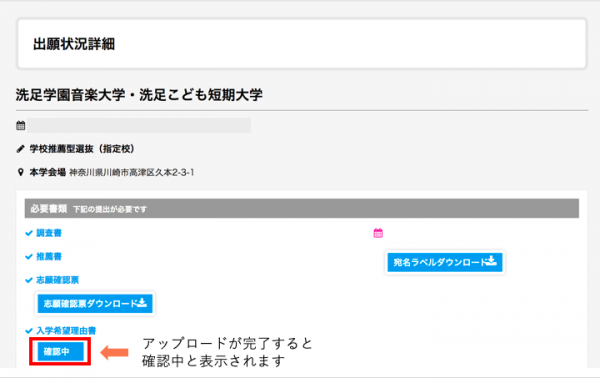Image resolution: width=600 pixels, height=378 pixels.
Task: Click the checkmark next to 推薦書
Action: pos(29,257)
